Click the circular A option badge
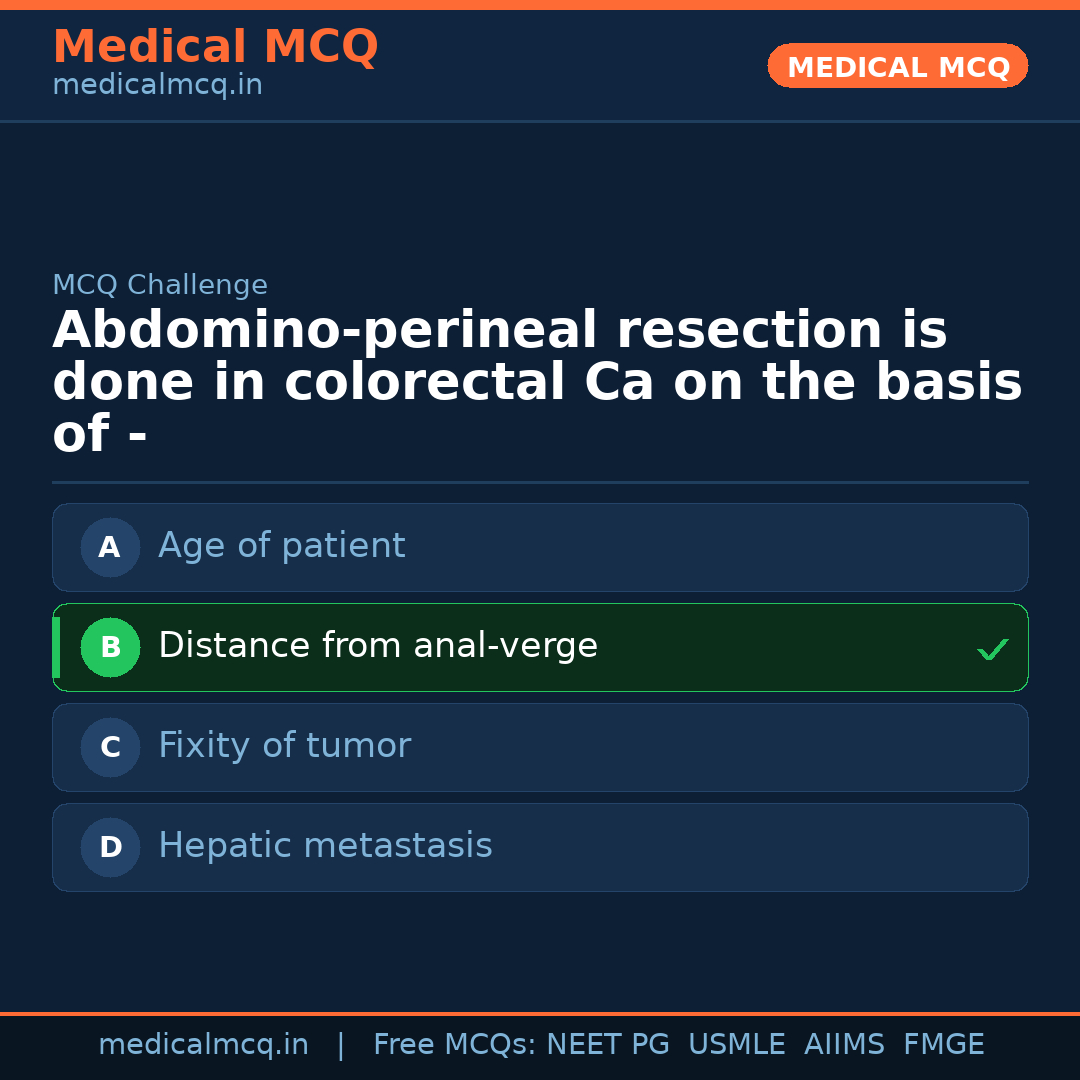 pyautogui.click(x=110, y=547)
